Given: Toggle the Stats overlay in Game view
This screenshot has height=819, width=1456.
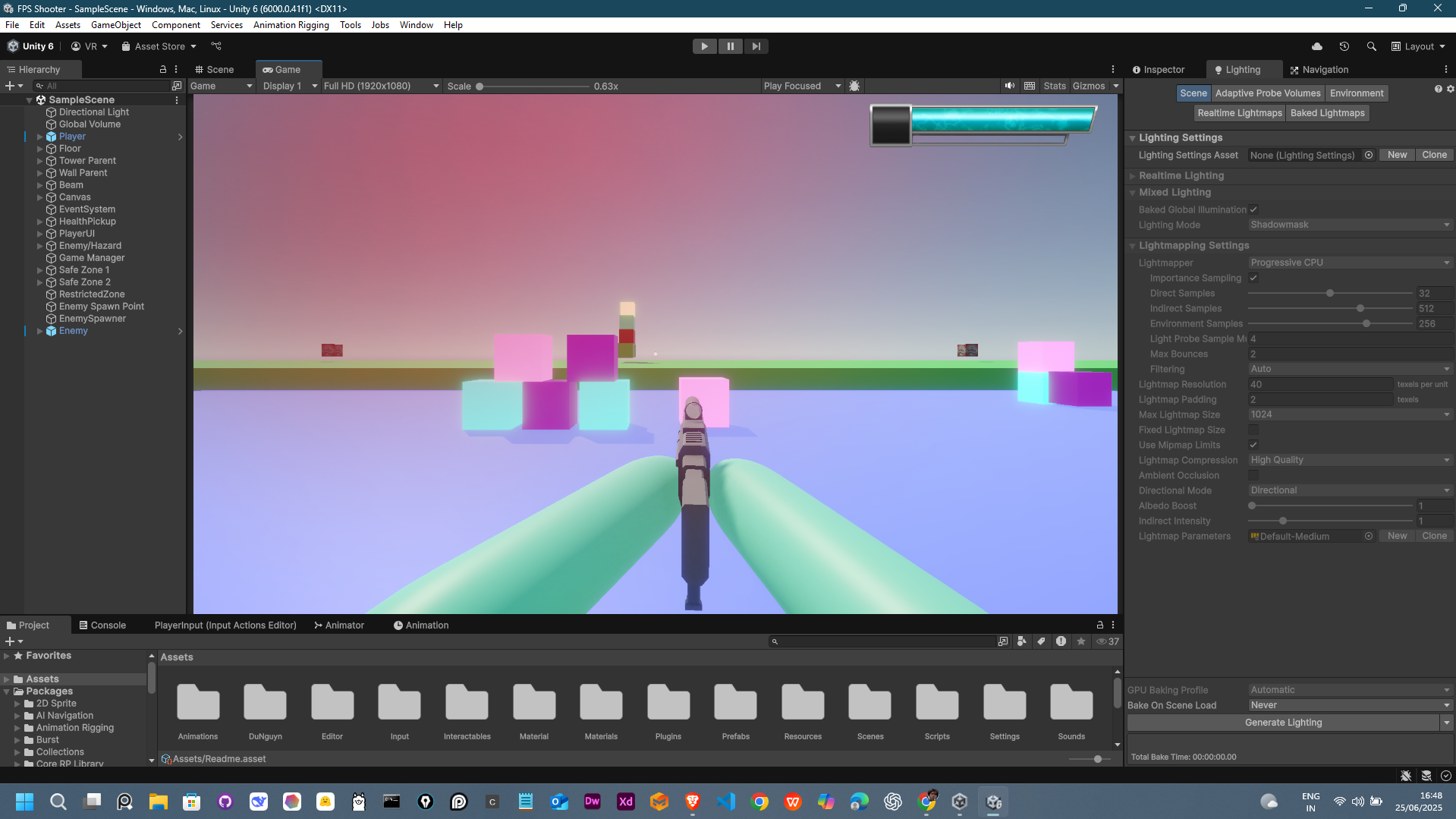Looking at the screenshot, I should (x=1054, y=86).
